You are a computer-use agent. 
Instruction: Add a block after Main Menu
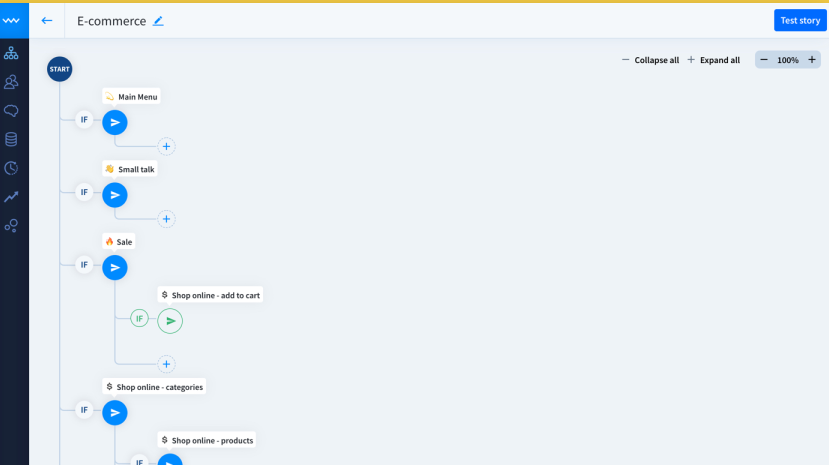click(167, 146)
